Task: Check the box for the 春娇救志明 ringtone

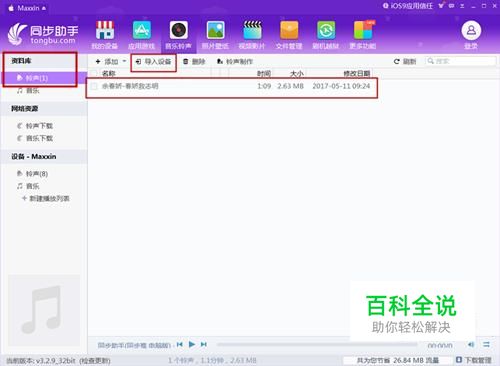Action: (94, 86)
